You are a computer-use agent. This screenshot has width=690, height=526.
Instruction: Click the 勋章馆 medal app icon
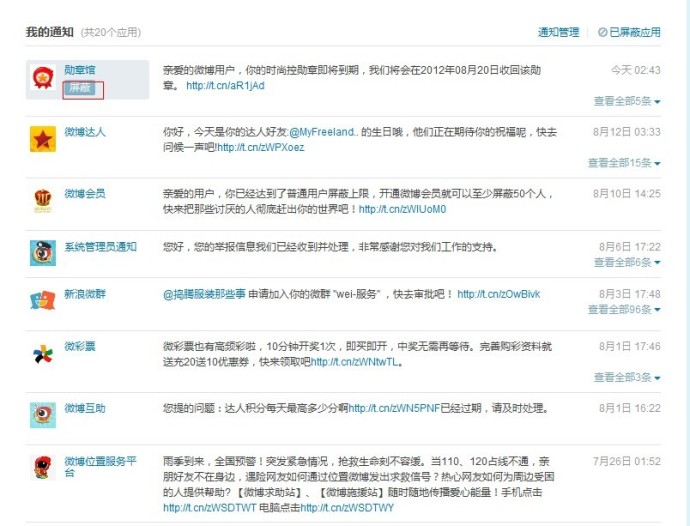tap(43, 77)
